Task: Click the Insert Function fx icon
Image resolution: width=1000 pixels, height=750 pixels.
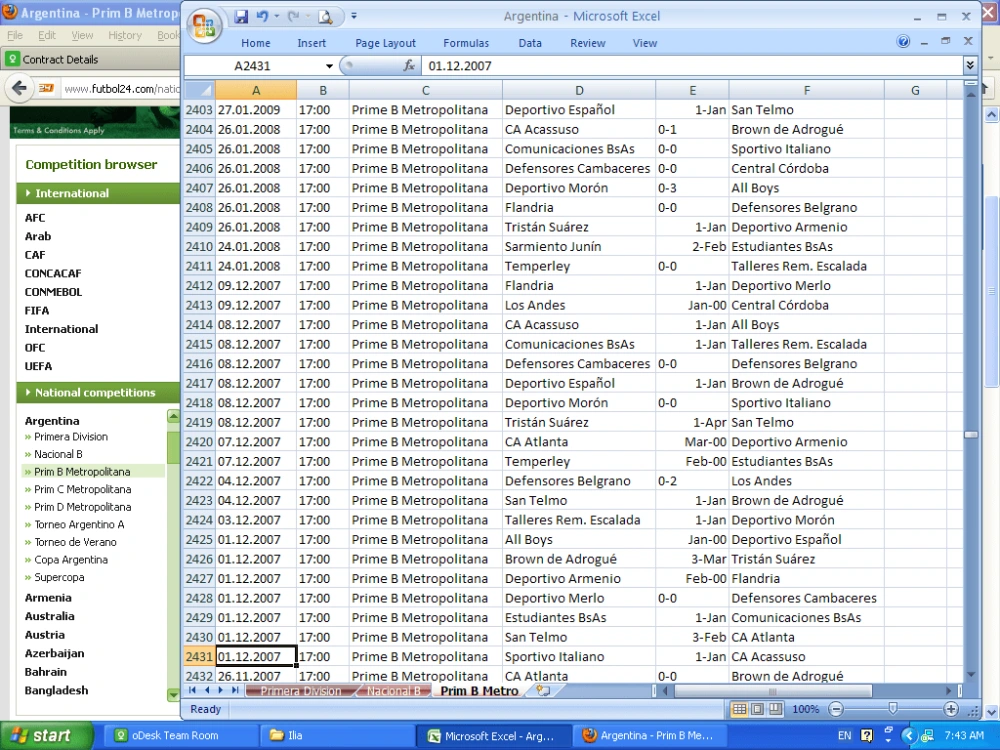Action: (409, 65)
